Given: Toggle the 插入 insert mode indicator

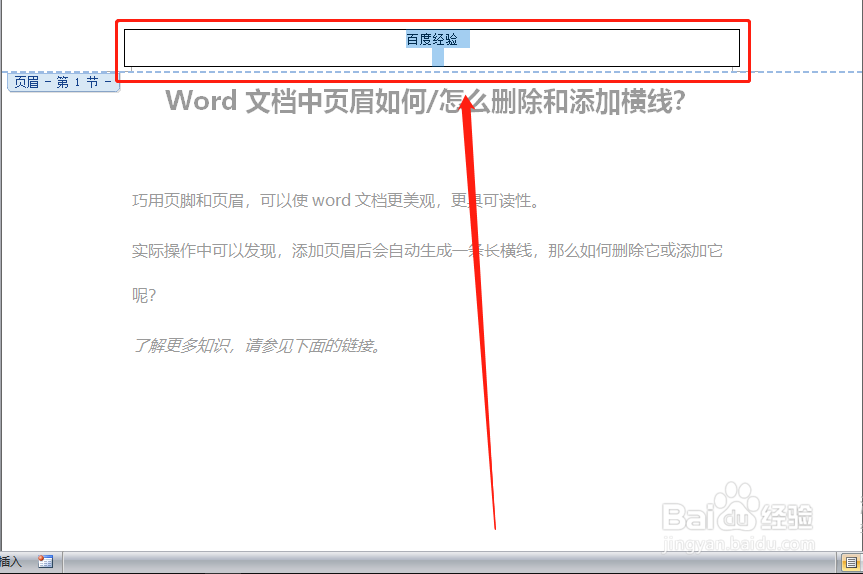Looking at the screenshot, I should (10, 561).
